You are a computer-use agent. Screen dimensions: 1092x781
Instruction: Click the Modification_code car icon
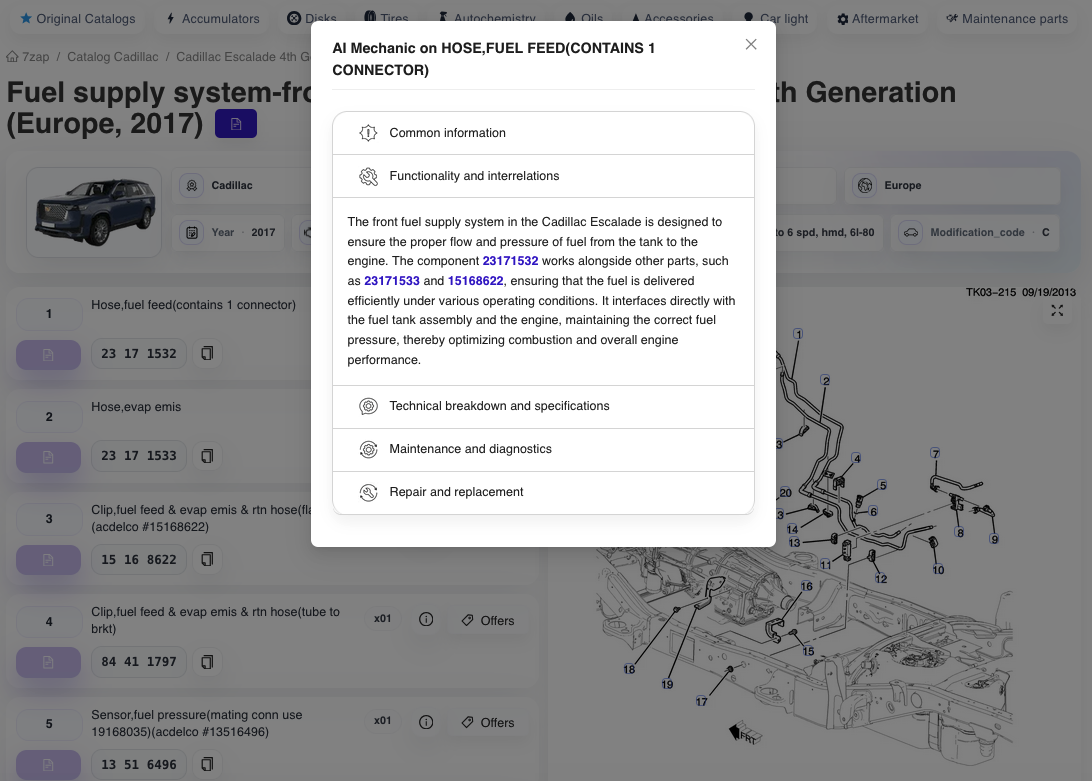pos(911,232)
